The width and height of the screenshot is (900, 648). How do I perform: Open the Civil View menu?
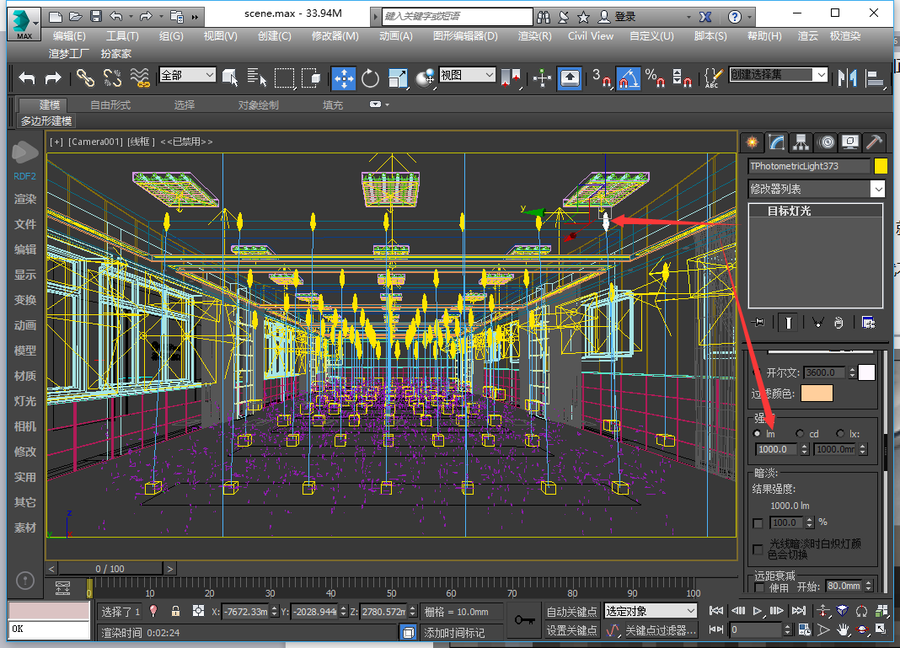tap(591, 36)
